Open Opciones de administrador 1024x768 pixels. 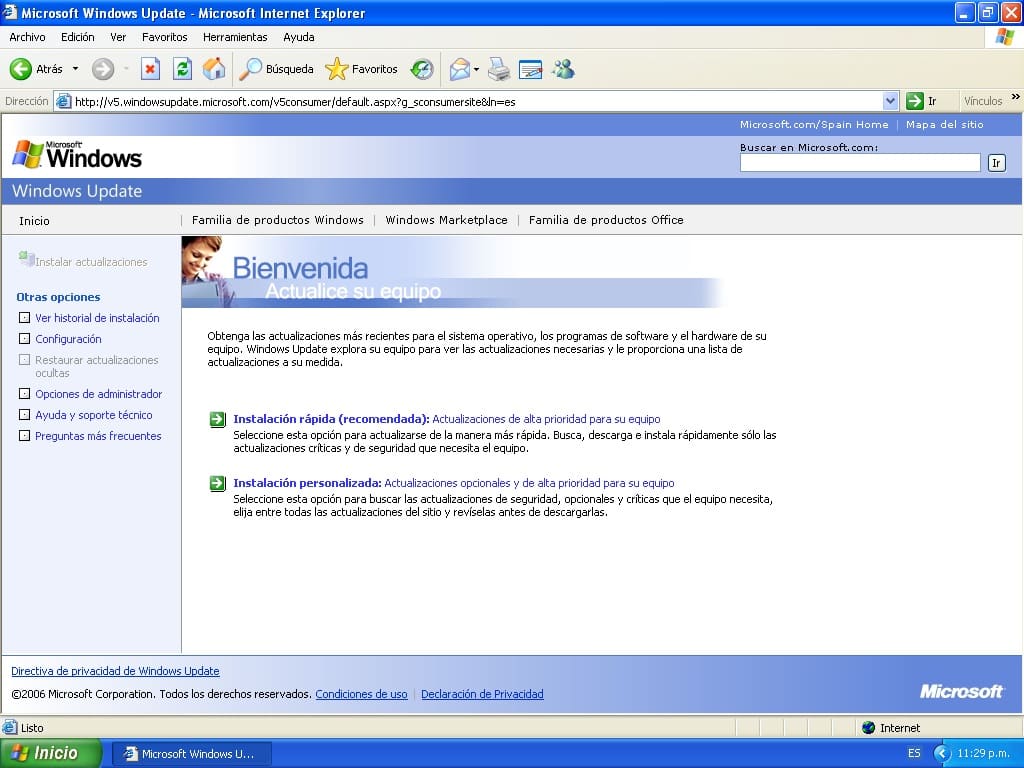click(99, 394)
